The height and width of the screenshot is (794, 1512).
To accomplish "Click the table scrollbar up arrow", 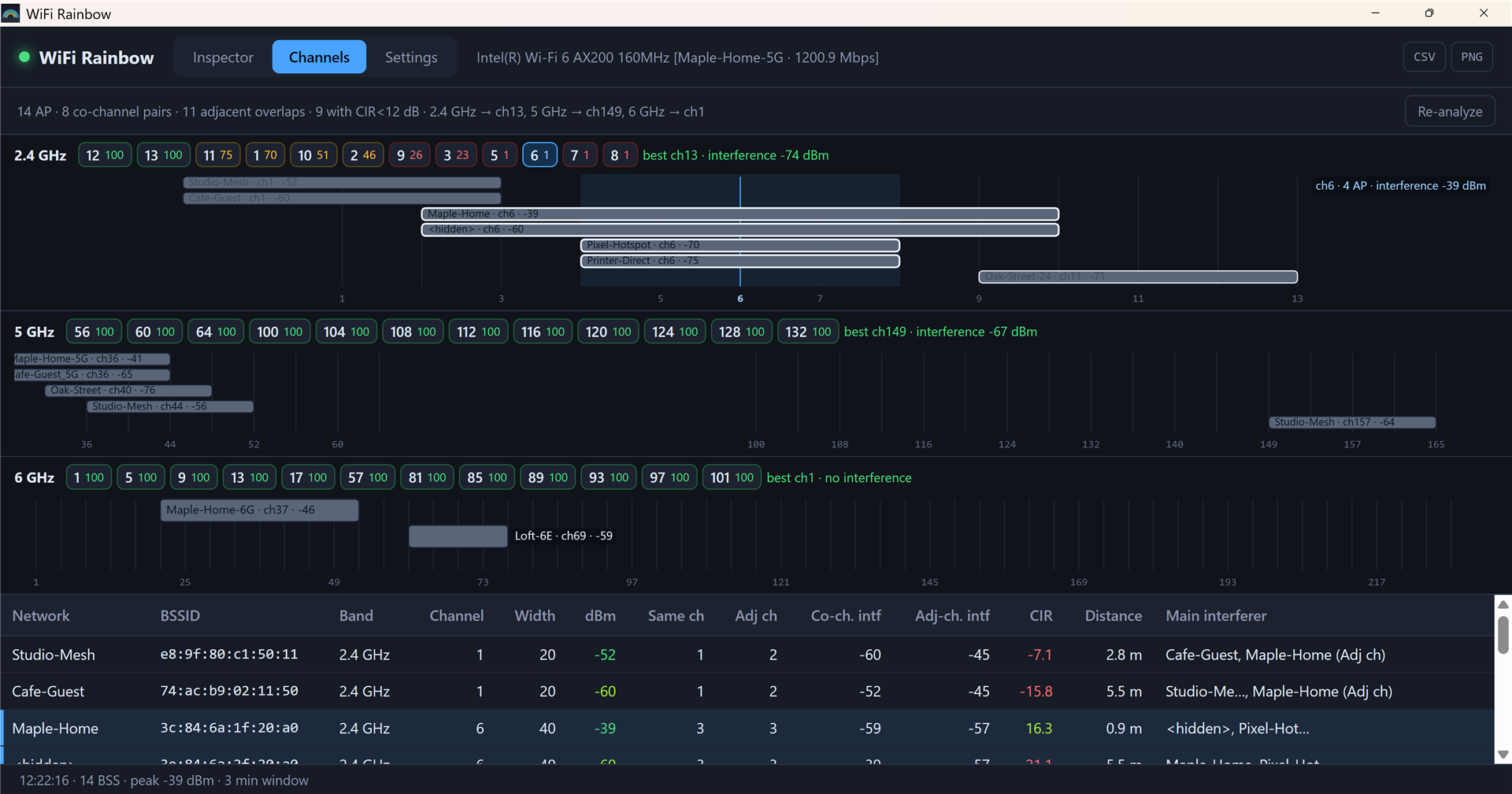I will pos(1503,604).
